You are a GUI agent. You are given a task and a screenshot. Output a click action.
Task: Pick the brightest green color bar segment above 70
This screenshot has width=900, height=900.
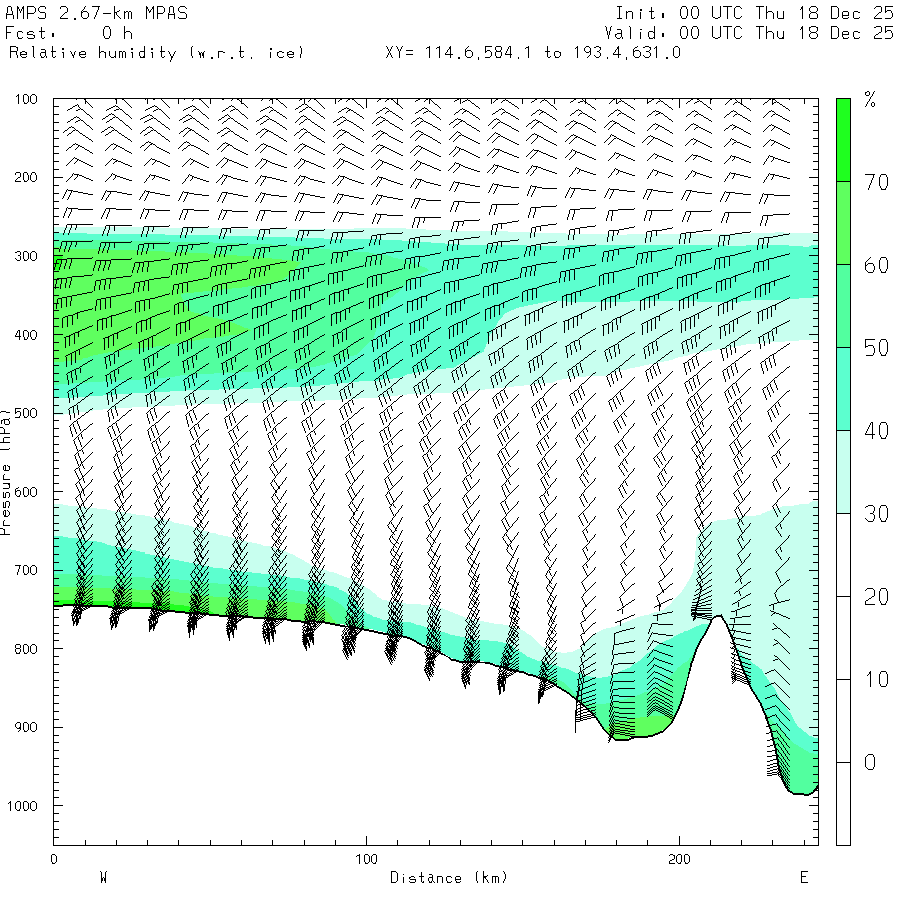coord(843,140)
